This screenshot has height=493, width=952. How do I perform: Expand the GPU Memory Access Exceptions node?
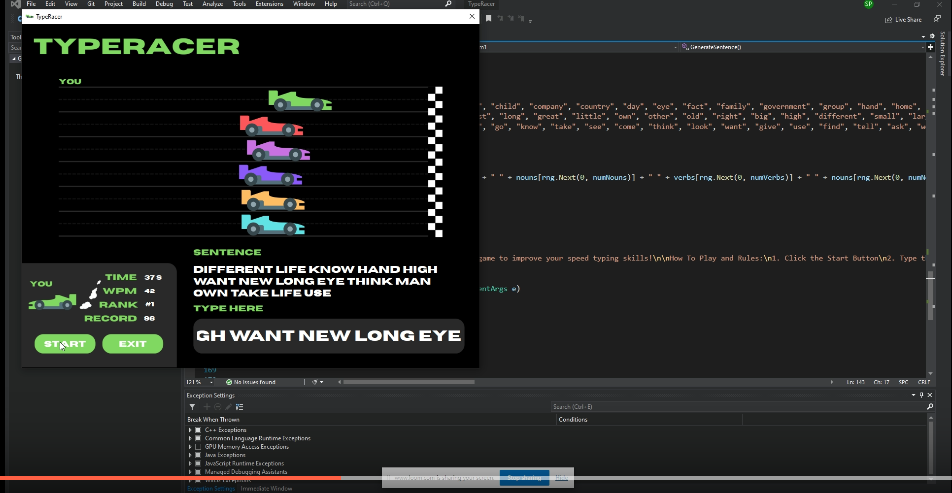(x=190, y=447)
